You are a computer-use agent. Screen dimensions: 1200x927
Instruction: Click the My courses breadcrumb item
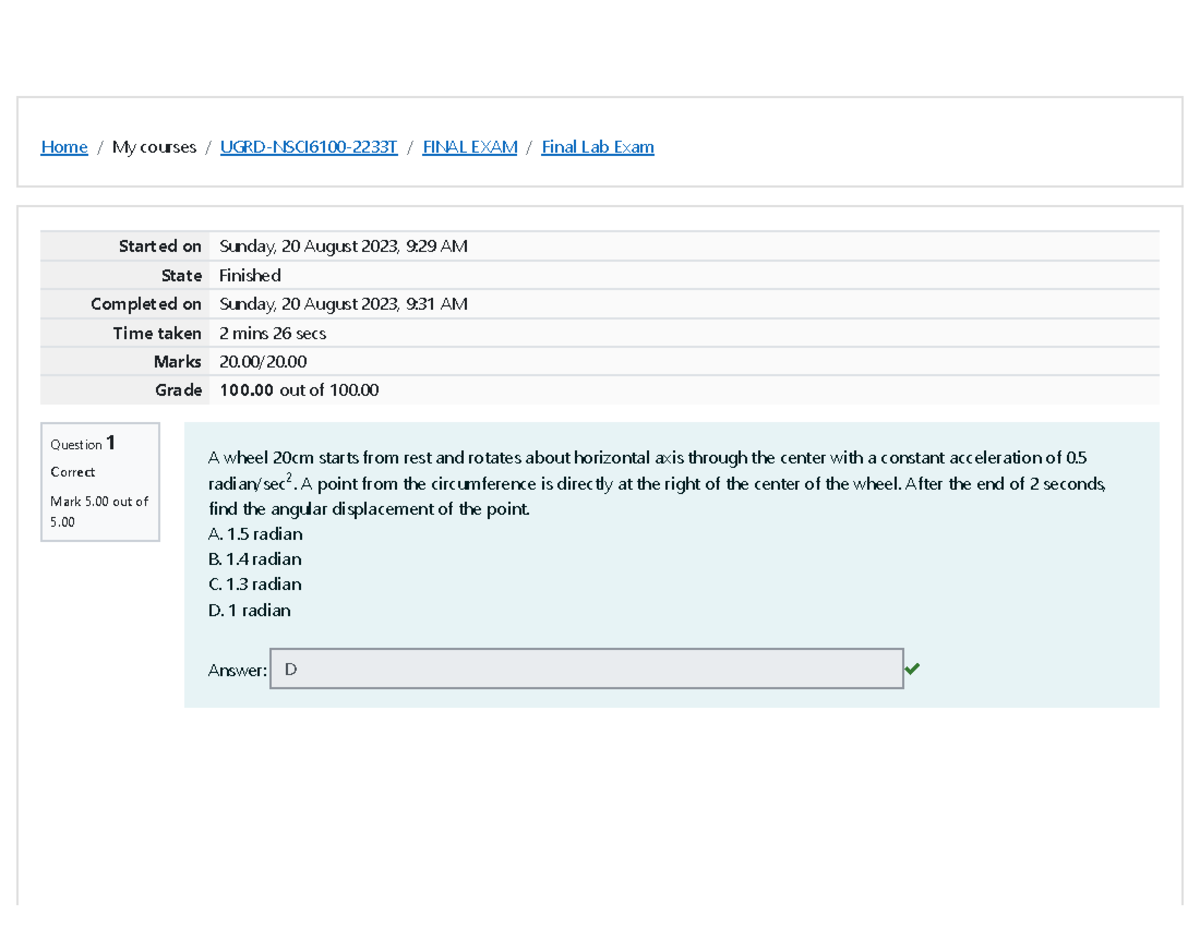[x=154, y=146]
